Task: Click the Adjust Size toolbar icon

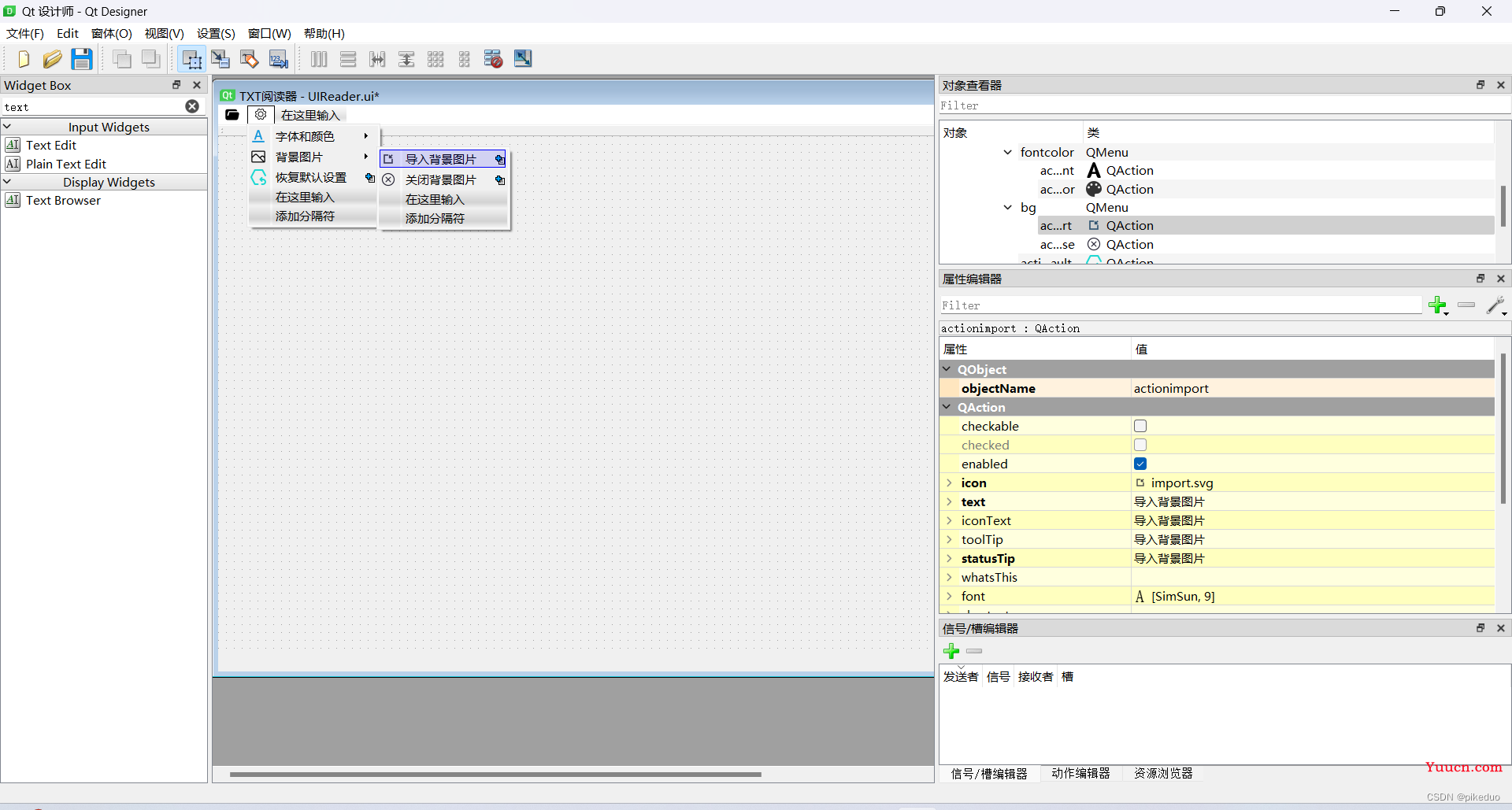Action: coord(523,59)
